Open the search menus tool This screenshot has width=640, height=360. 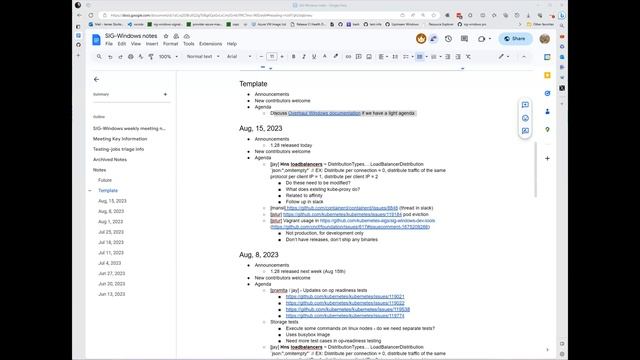point(99,57)
